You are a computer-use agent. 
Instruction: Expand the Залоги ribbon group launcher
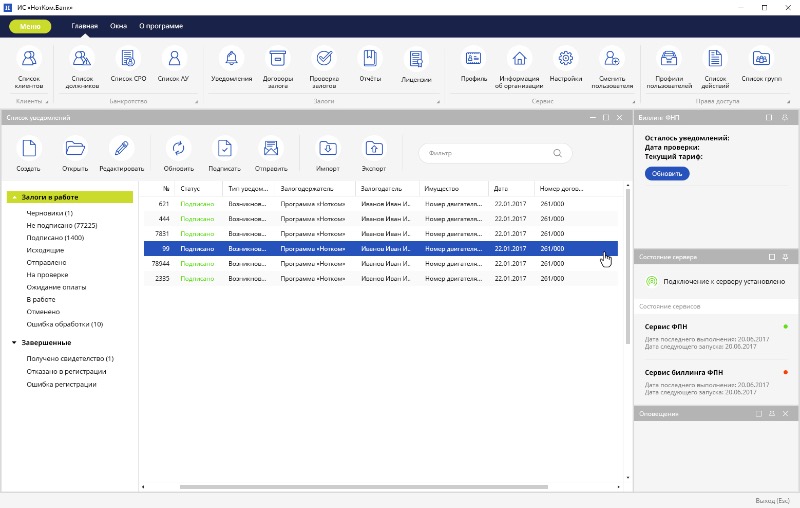pyautogui.click(x=437, y=102)
